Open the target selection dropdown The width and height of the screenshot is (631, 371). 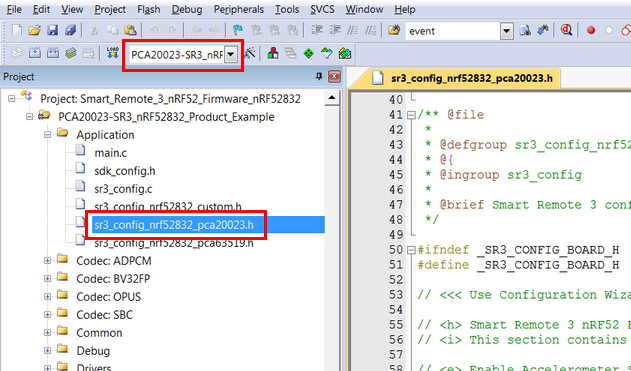[x=231, y=55]
